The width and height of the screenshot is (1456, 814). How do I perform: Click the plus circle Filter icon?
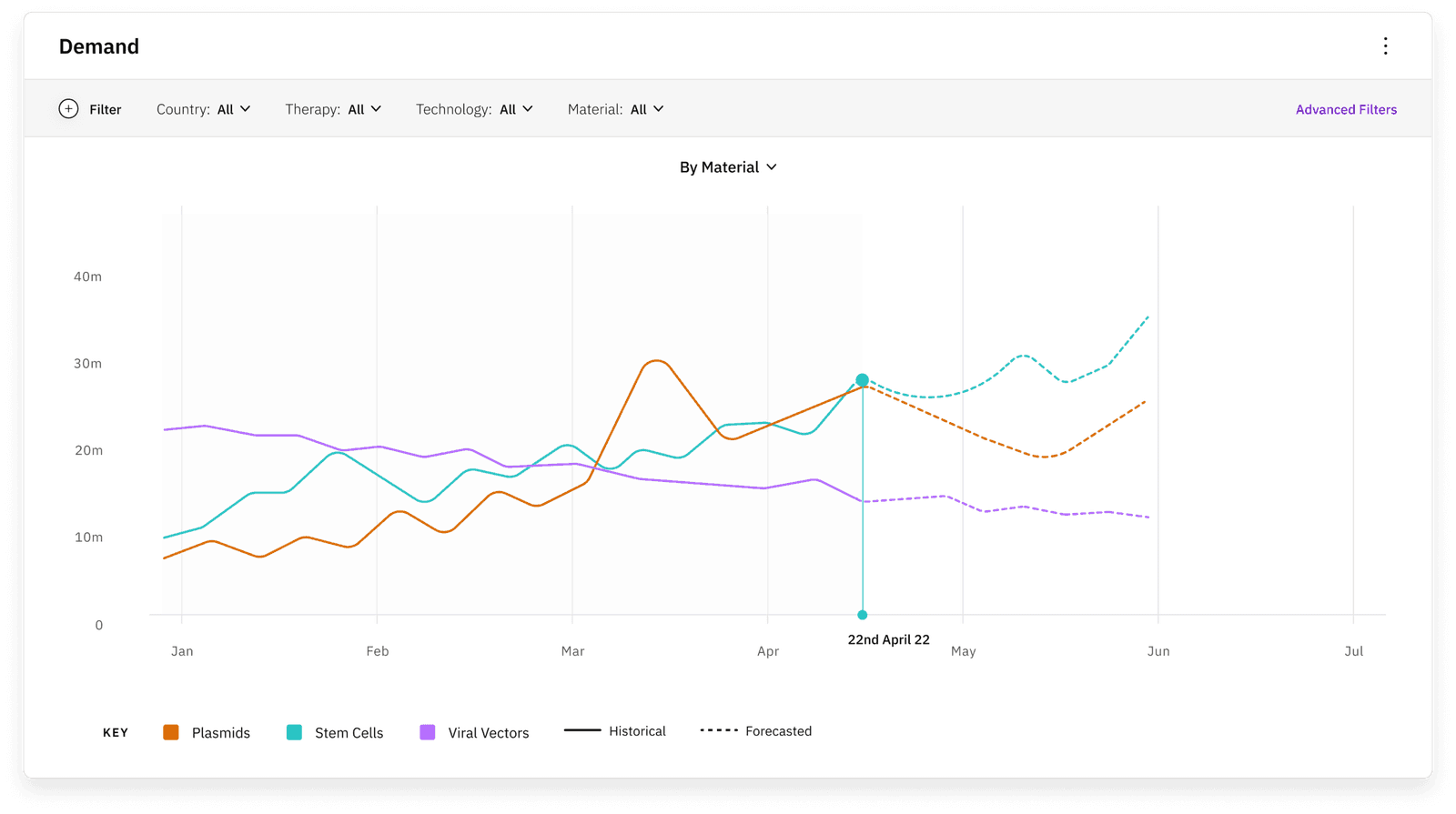click(68, 109)
